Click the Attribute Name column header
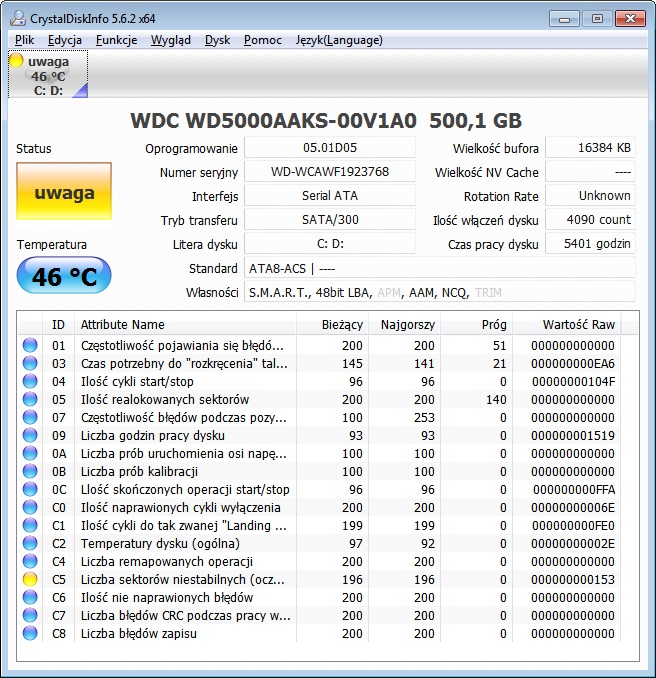The image size is (656, 678). click(186, 324)
